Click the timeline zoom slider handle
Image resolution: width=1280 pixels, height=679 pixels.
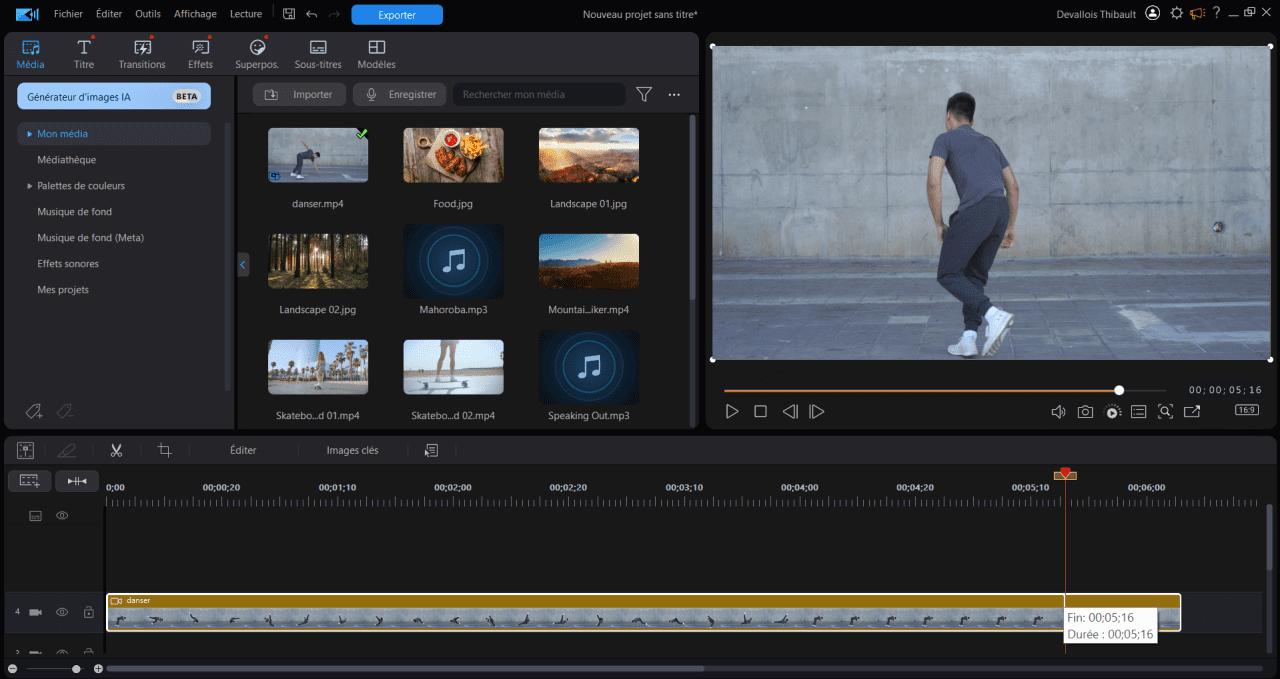(76, 669)
